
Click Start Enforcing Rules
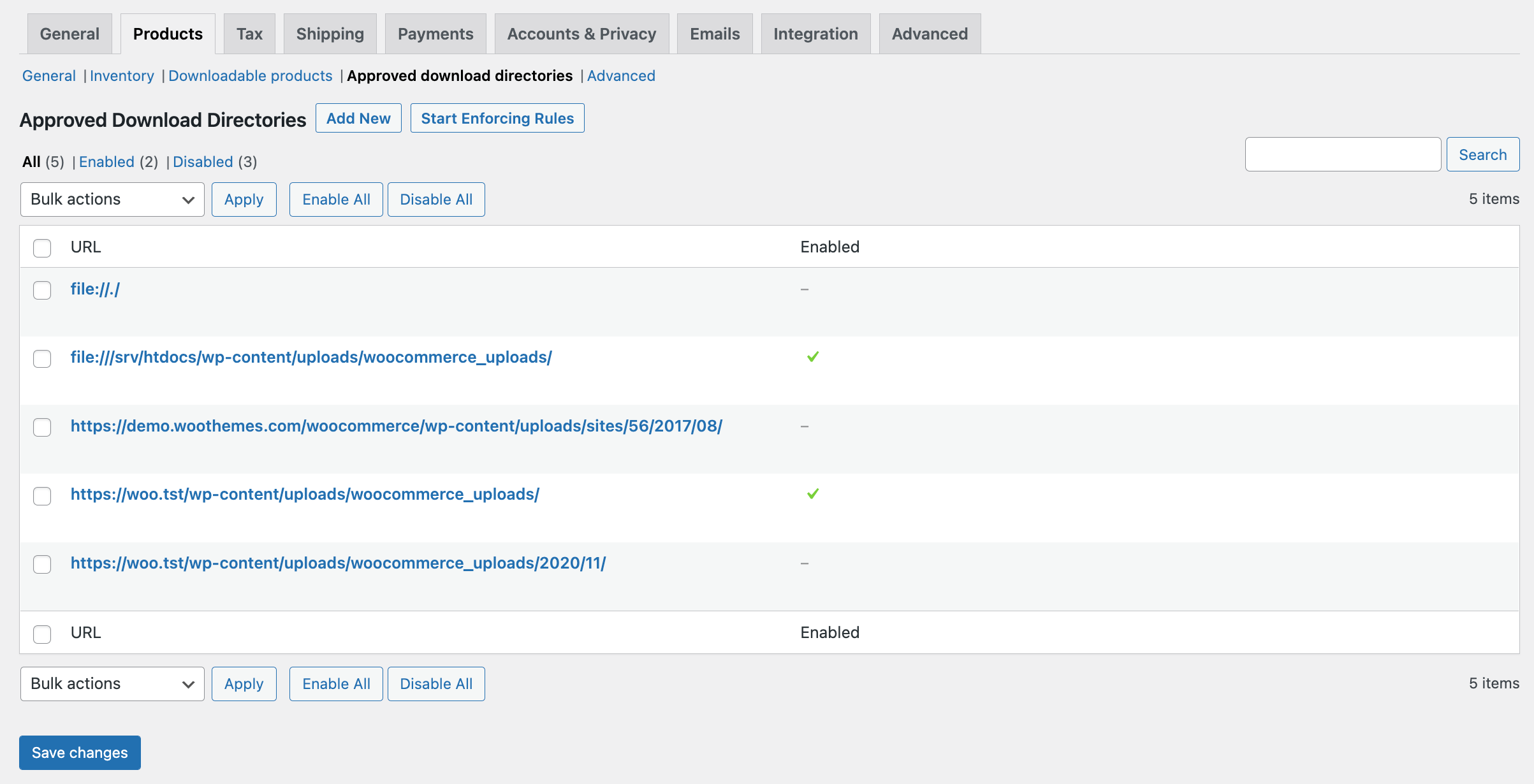coord(497,118)
